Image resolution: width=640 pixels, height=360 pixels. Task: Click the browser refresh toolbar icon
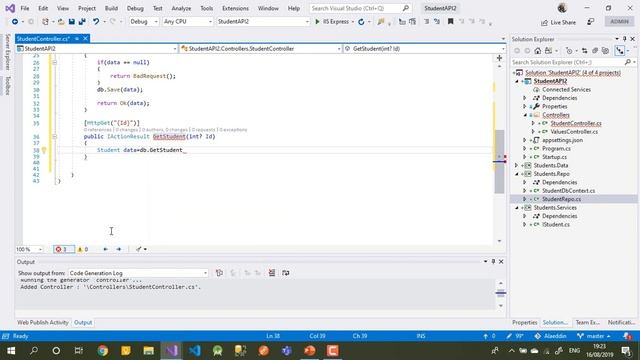[361, 22]
